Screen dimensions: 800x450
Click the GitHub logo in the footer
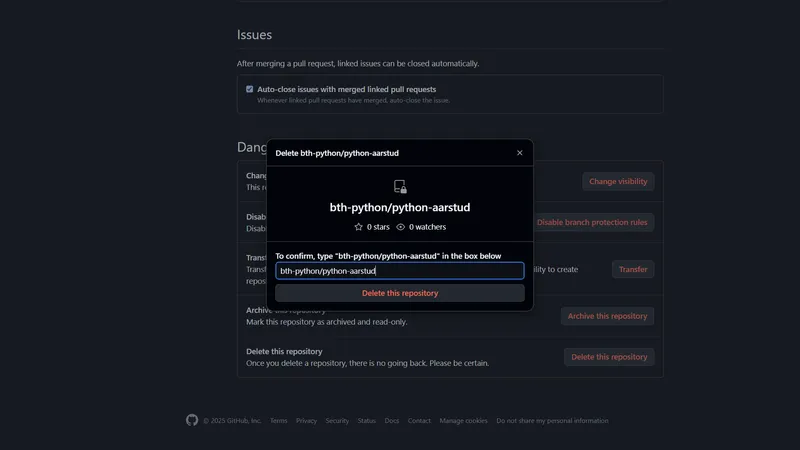point(192,420)
